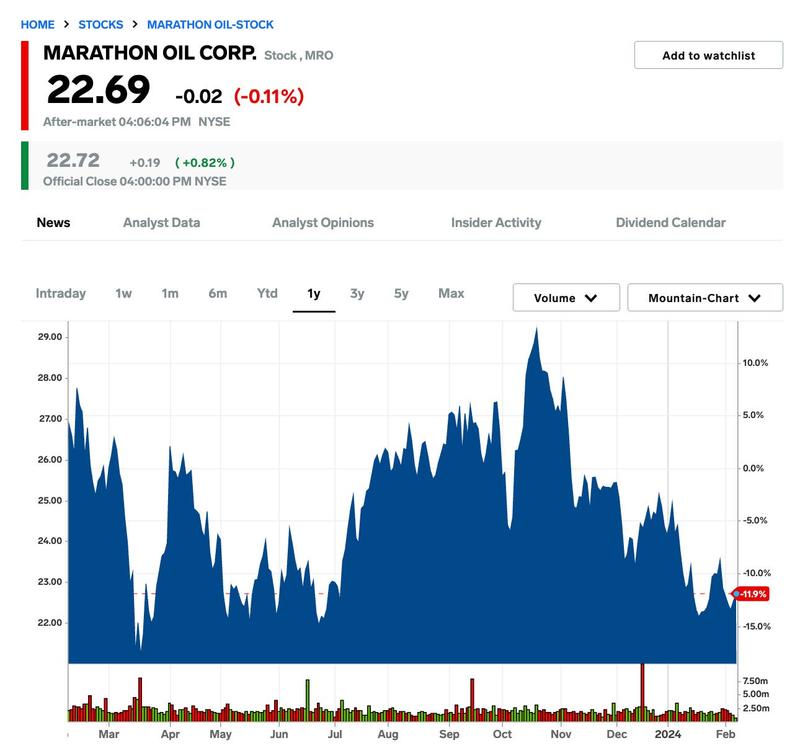Select Intraday chart range
This screenshot has height=748, width=800.
pos(61,293)
